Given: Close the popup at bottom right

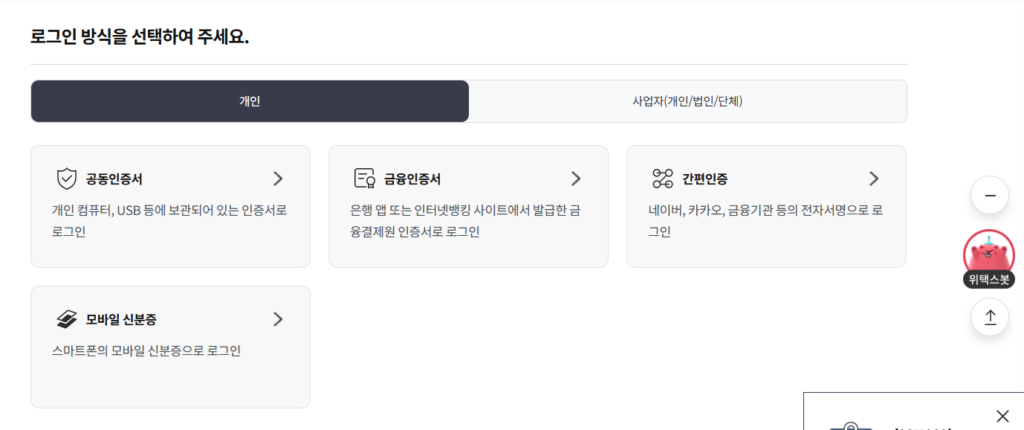Looking at the screenshot, I should 1003,415.
